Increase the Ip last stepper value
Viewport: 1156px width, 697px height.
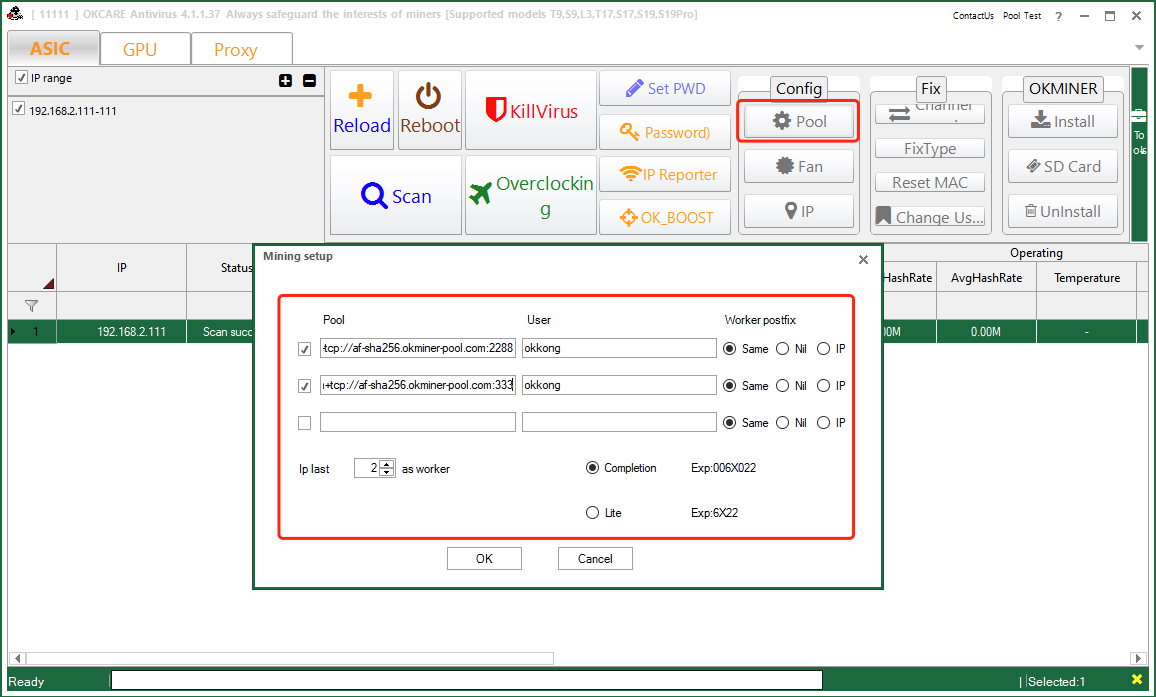[387, 464]
